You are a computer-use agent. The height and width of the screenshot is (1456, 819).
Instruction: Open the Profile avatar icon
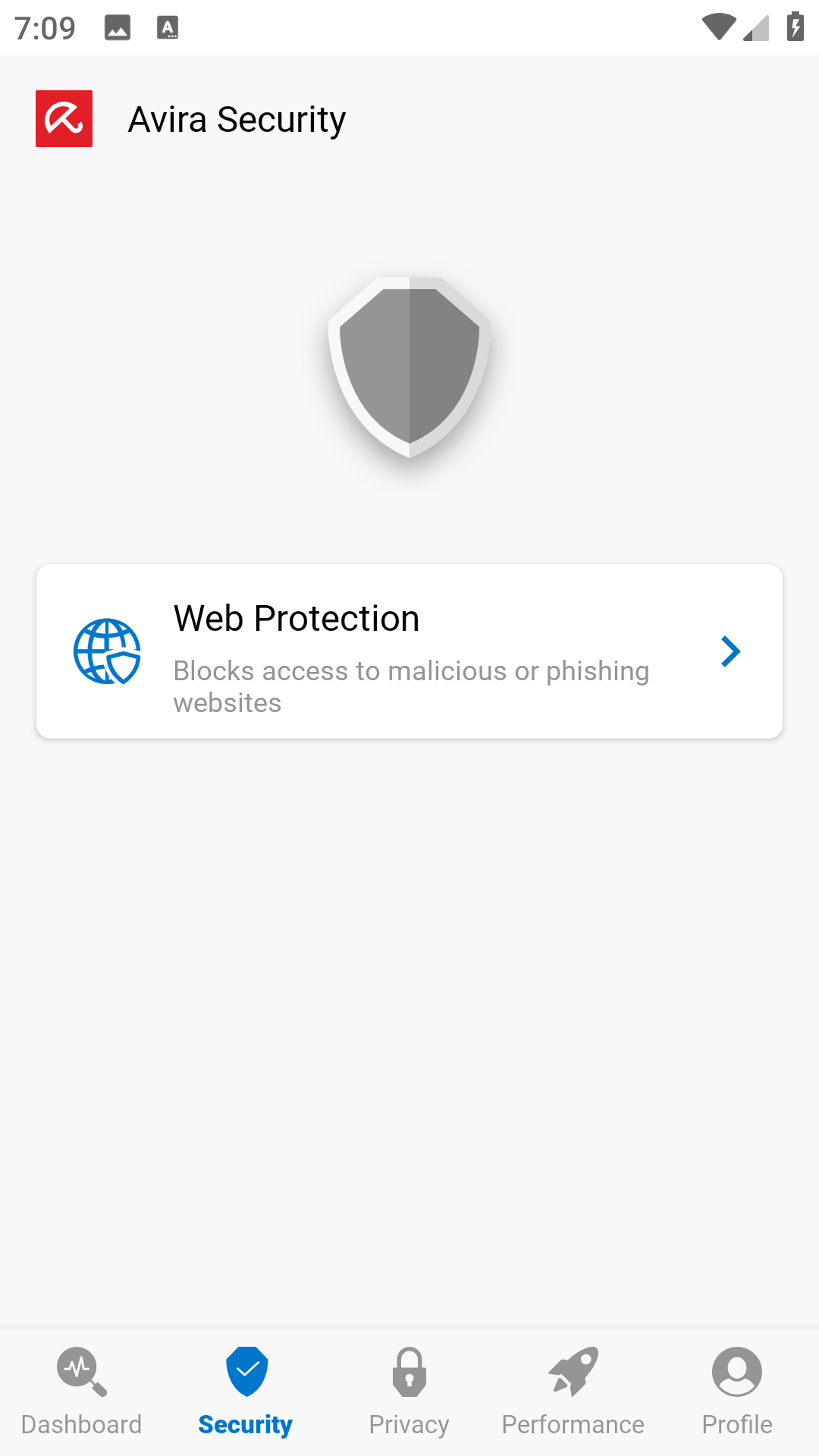pyautogui.click(x=736, y=1371)
